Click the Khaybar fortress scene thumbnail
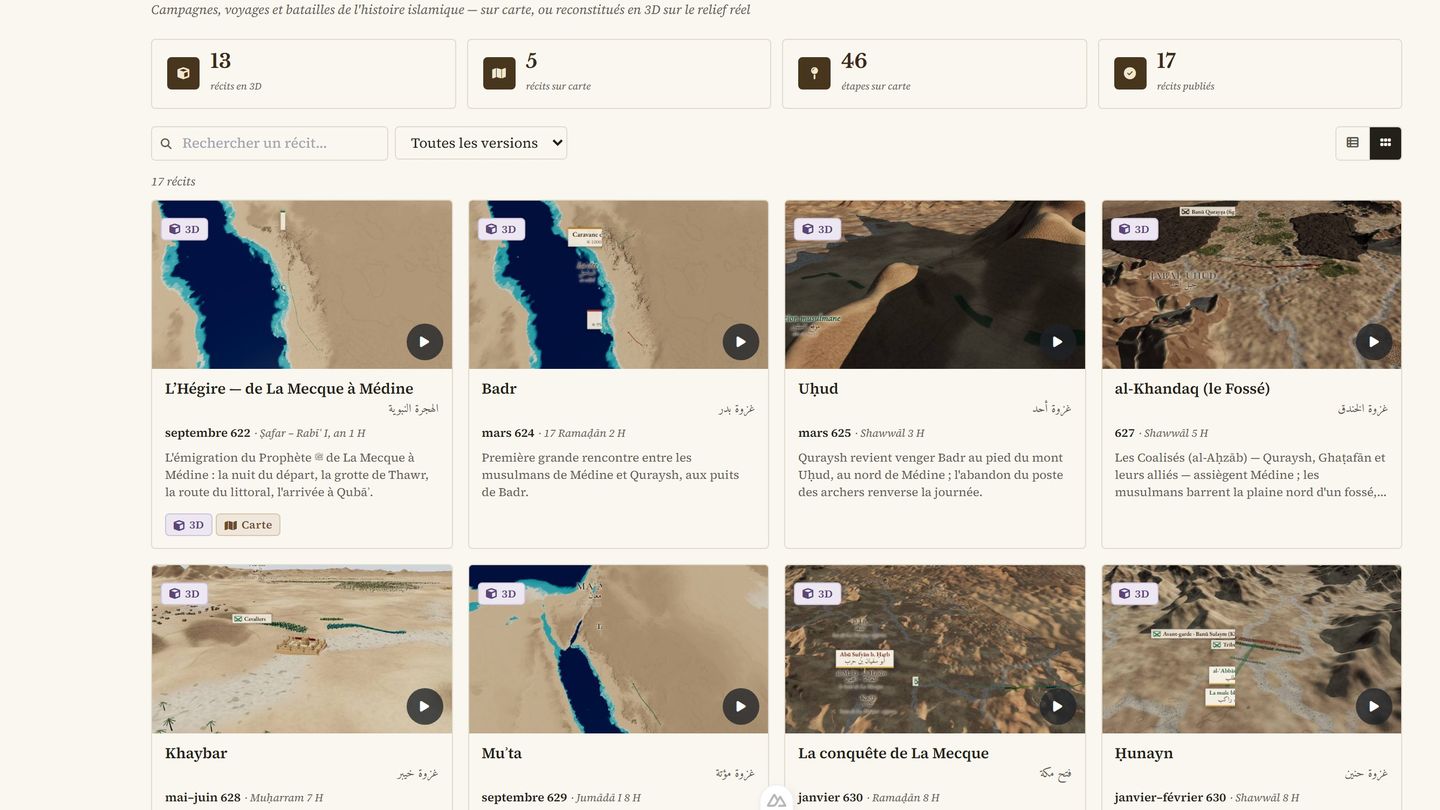This screenshot has width=1440, height=810. click(x=302, y=649)
